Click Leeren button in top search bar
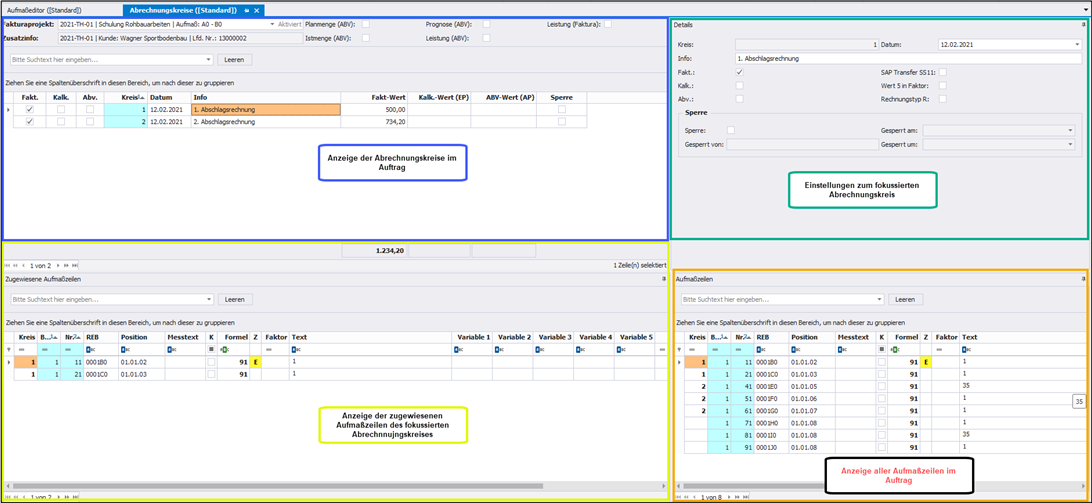Image resolution: width=1092 pixels, height=503 pixels. (233, 60)
